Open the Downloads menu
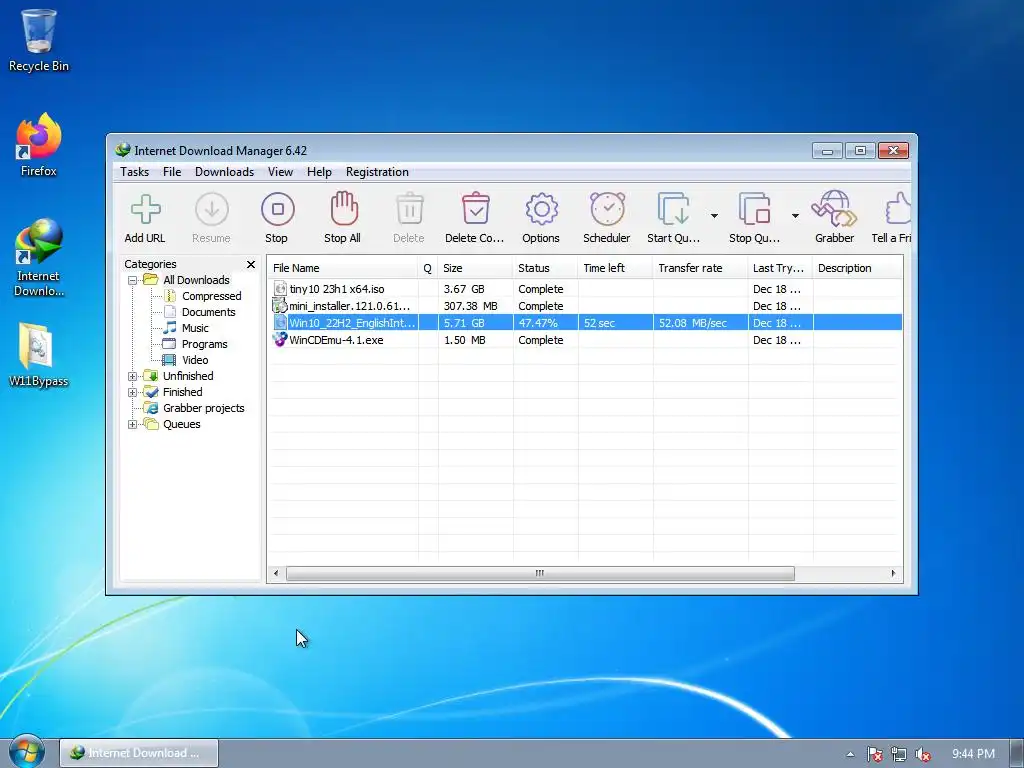Image resolution: width=1024 pixels, height=768 pixels. (x=225, y=172)
